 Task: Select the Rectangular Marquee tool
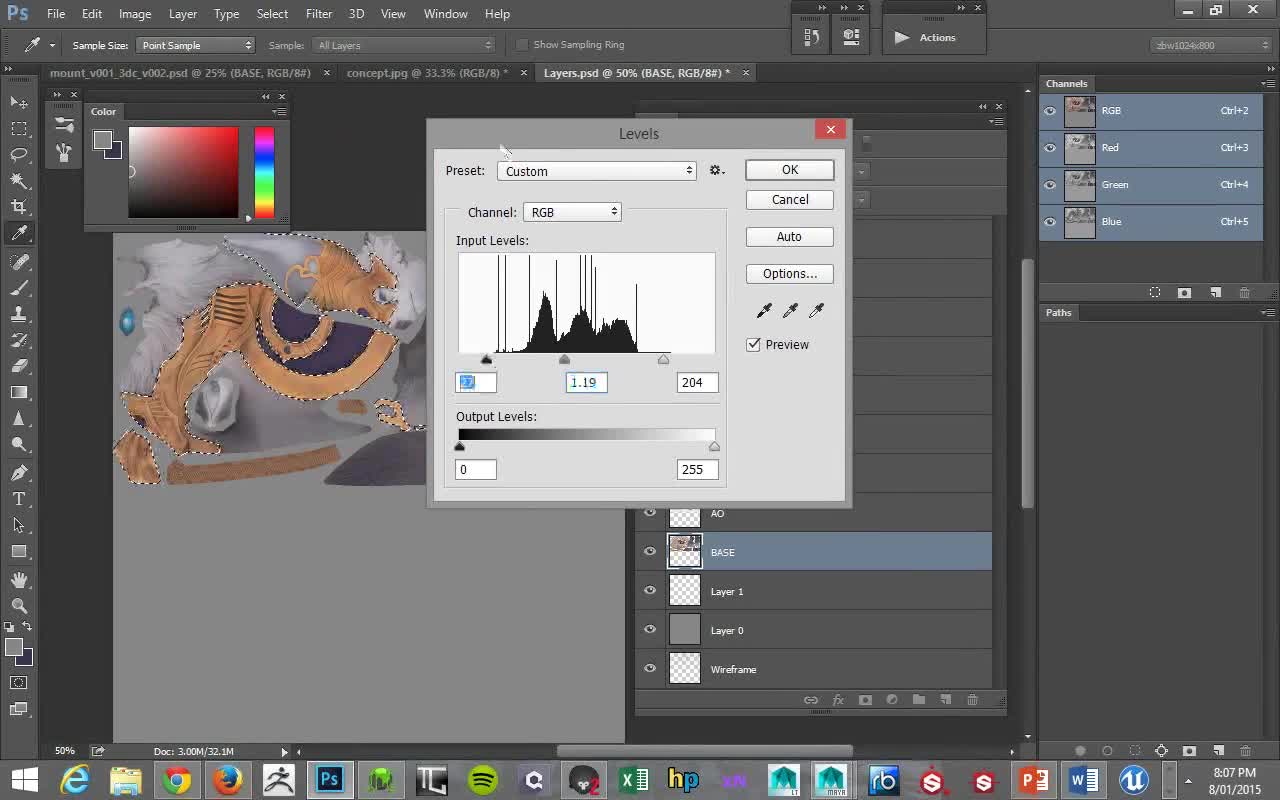click(19, 128)
